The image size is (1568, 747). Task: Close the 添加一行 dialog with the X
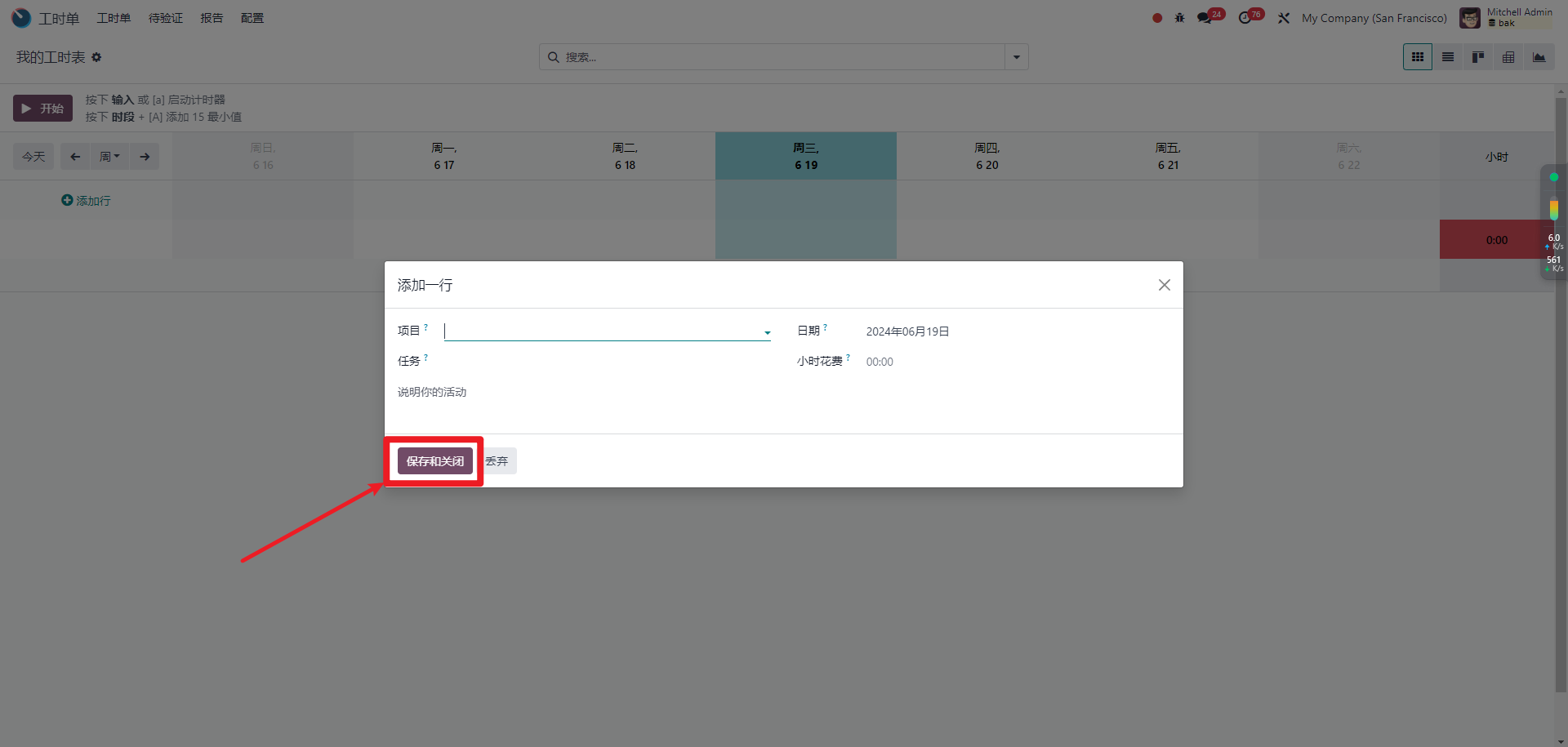point(1164,285)
